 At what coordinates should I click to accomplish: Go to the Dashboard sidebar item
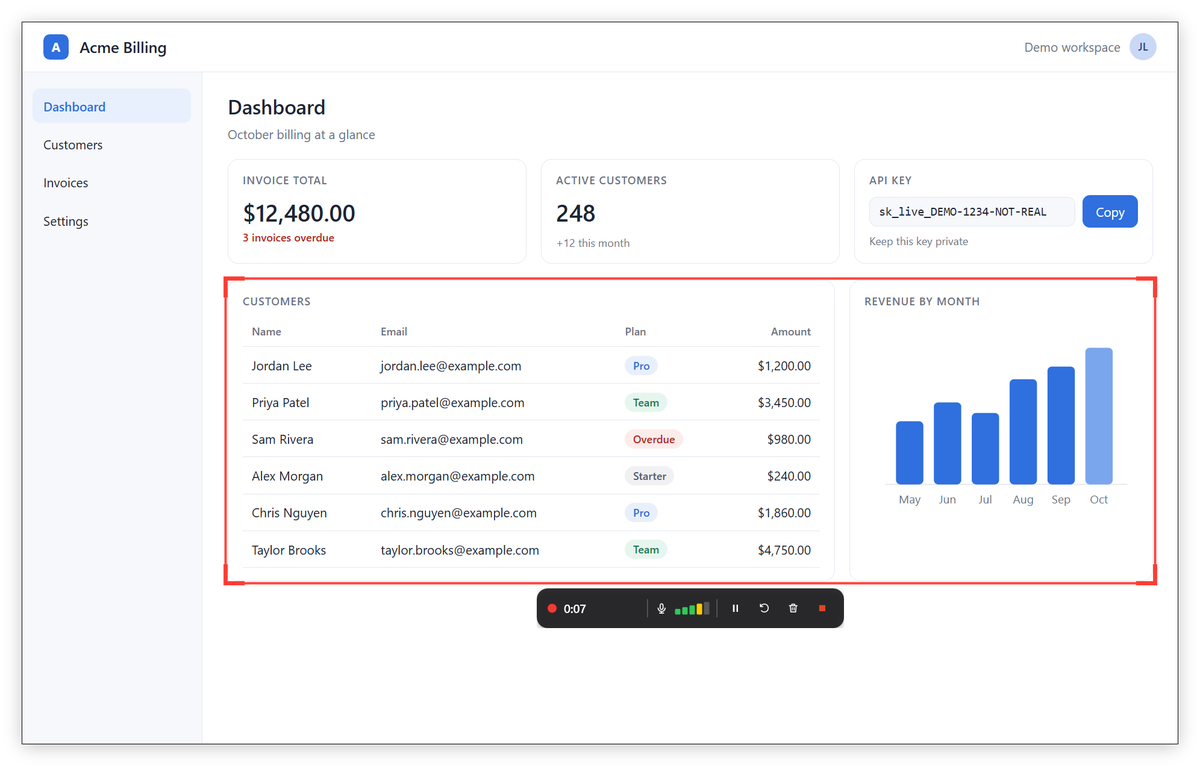(112, 107)
